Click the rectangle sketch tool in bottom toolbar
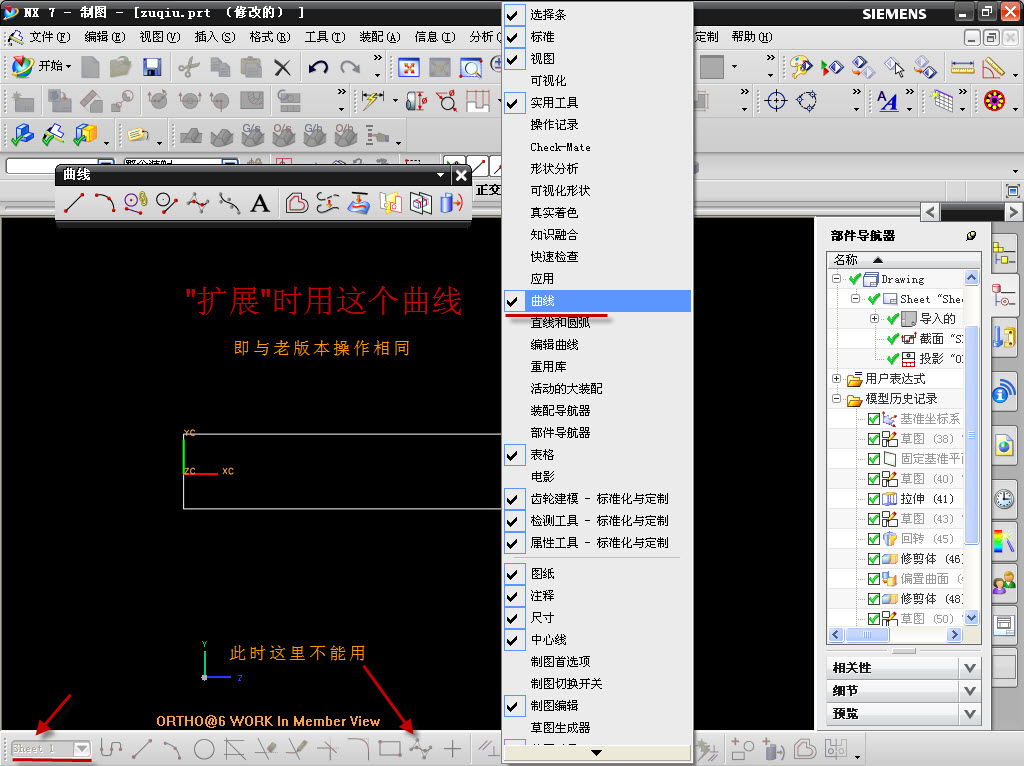 pos(390,748)
